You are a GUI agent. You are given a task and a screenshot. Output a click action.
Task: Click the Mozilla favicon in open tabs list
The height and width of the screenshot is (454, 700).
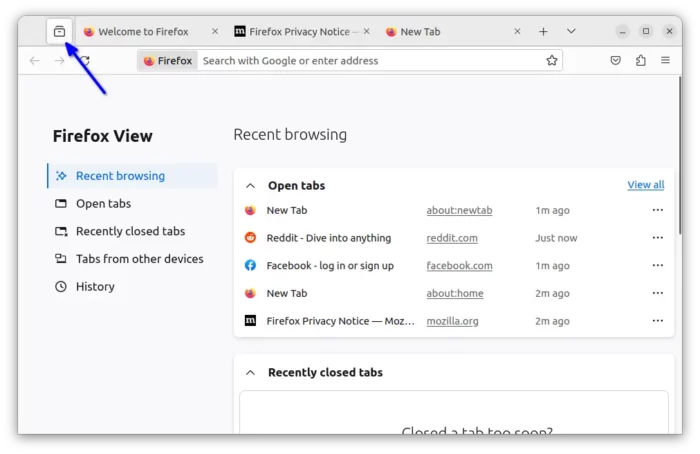click(x=250, y=321)
